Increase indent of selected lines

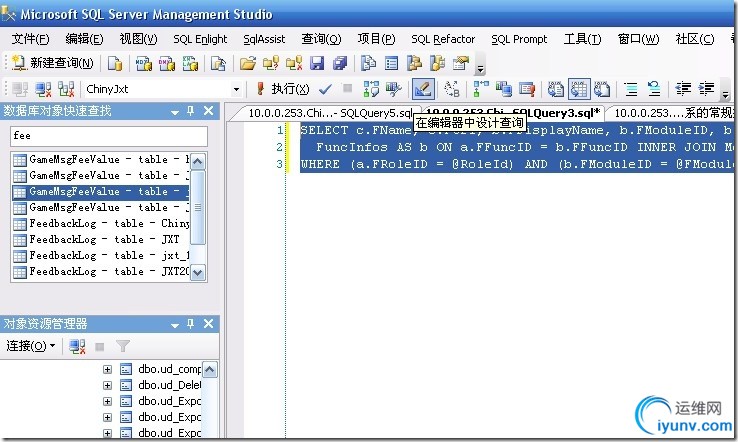(706, 89)
